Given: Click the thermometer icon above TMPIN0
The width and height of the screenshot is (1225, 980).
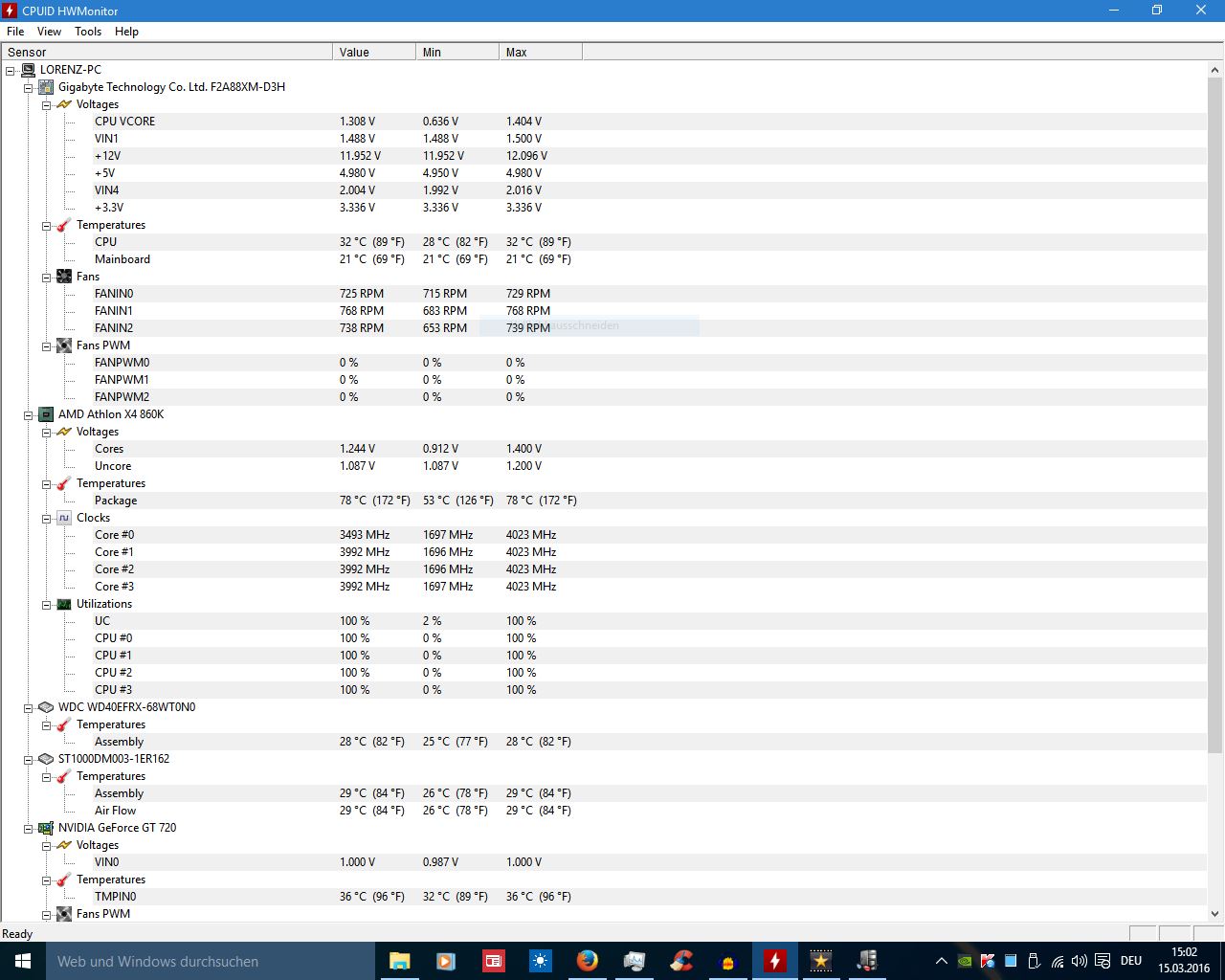Looking at the screenshot, I should [x=64, y=880].
